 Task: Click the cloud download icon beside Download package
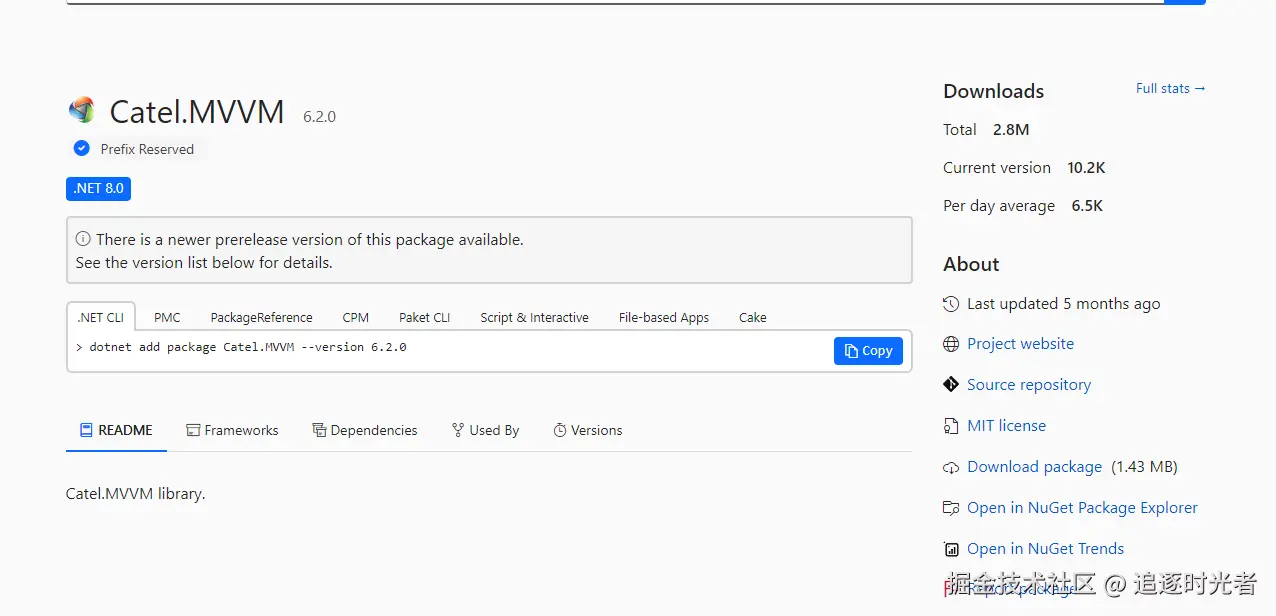tap(951, 467)
